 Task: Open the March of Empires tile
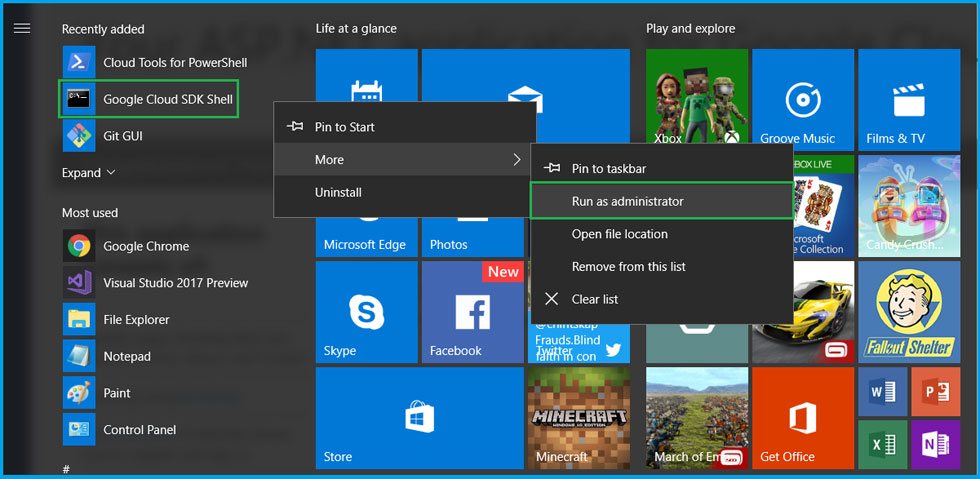coord(697,418)
